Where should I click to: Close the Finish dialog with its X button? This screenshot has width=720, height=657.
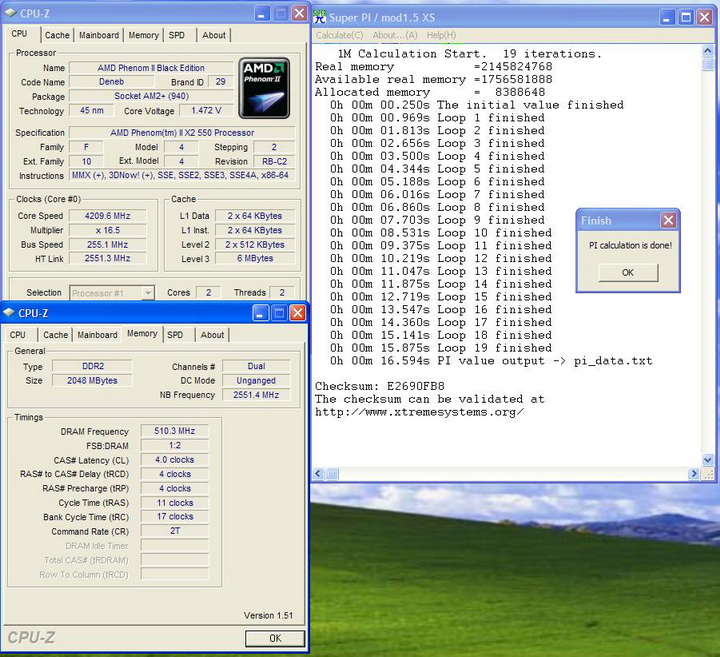click(668, 220)
